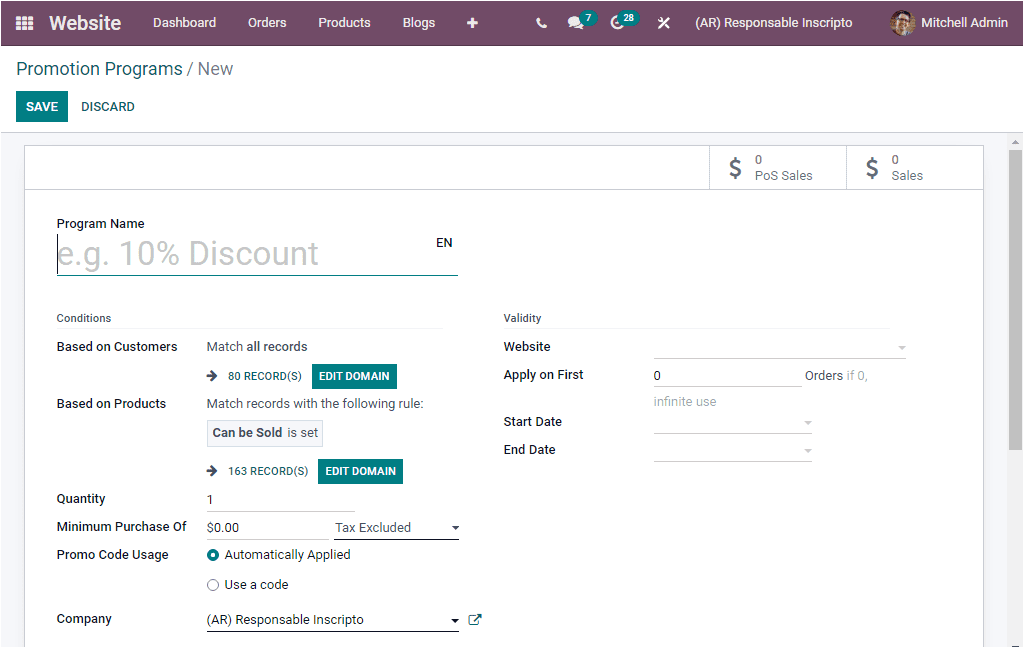This screenshot has width=1024, height=648.
Task: Open the Company record external link icon
Action: click(x=474, y=619)
